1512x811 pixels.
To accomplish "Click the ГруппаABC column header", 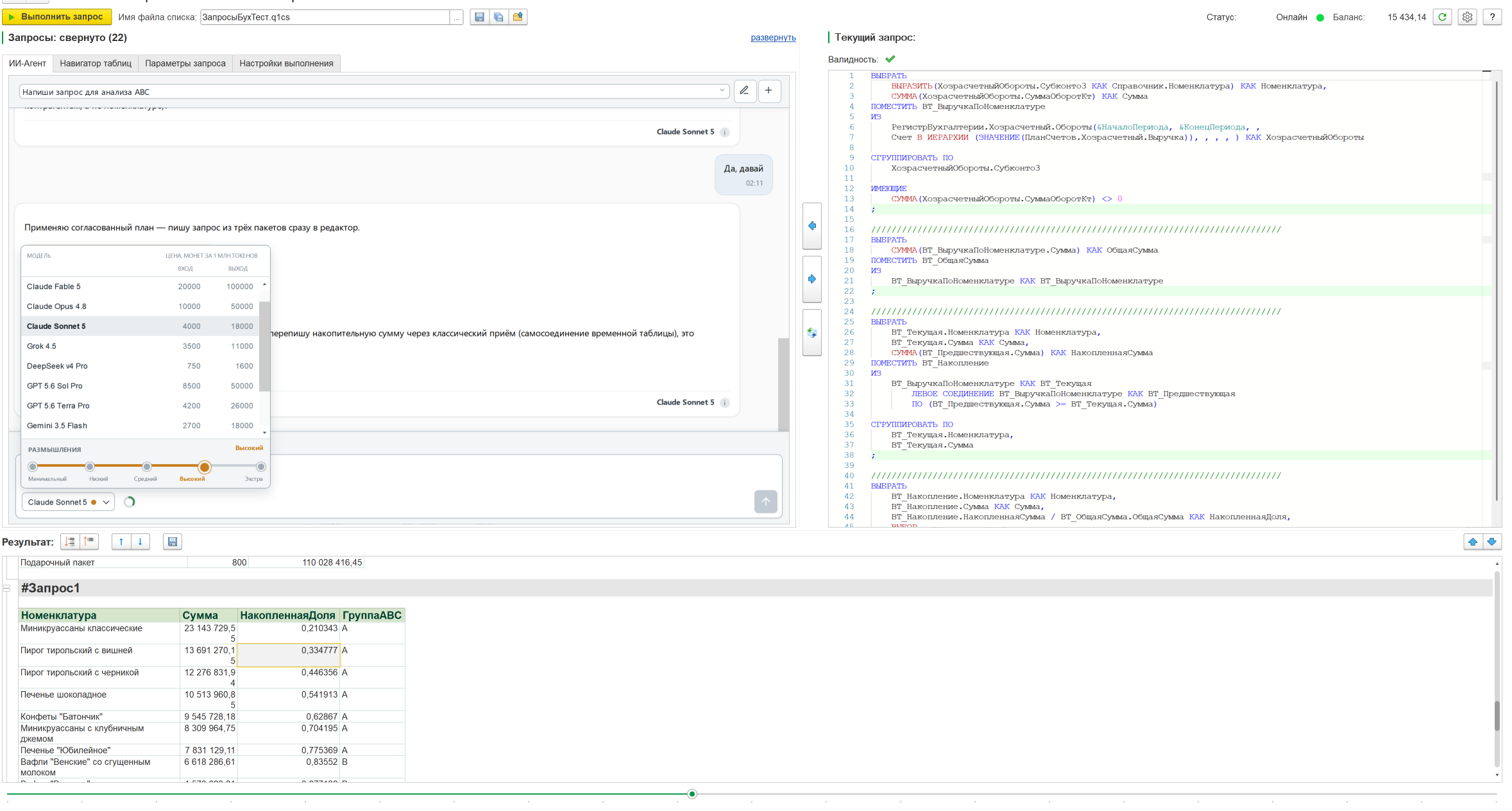I will tap(372, 615).
